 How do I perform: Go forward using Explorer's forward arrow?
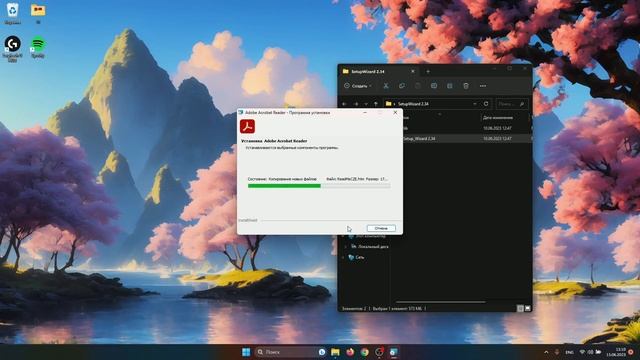(356, 104)
